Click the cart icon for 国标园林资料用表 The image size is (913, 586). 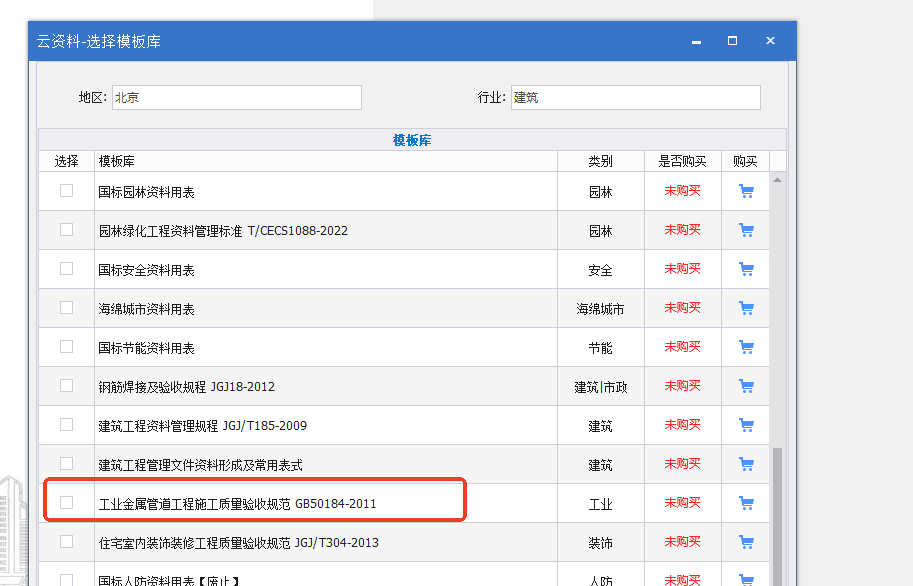click(746, 191)
